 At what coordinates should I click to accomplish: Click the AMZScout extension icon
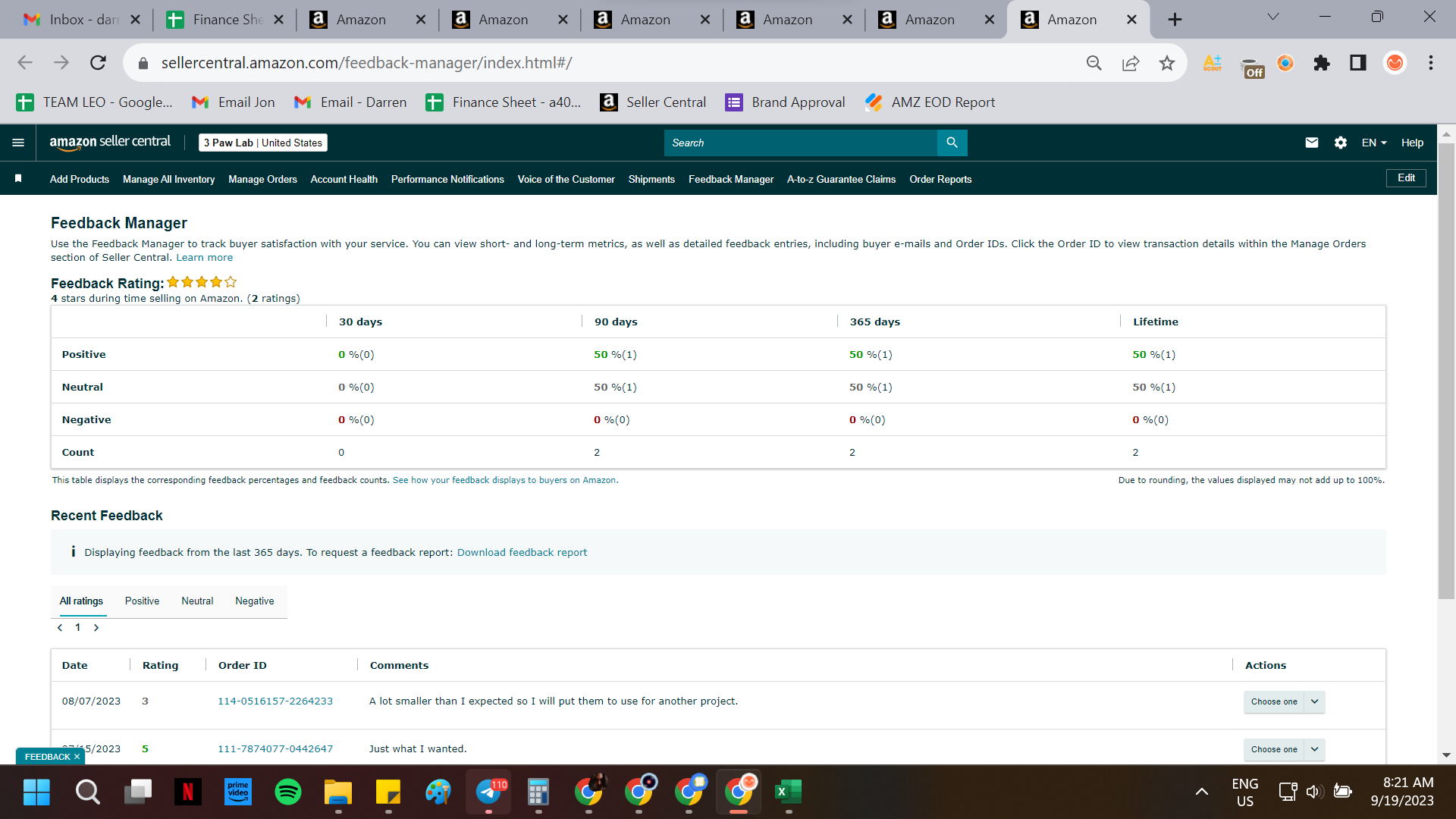pyautogui.click(x=1212, y=63)
